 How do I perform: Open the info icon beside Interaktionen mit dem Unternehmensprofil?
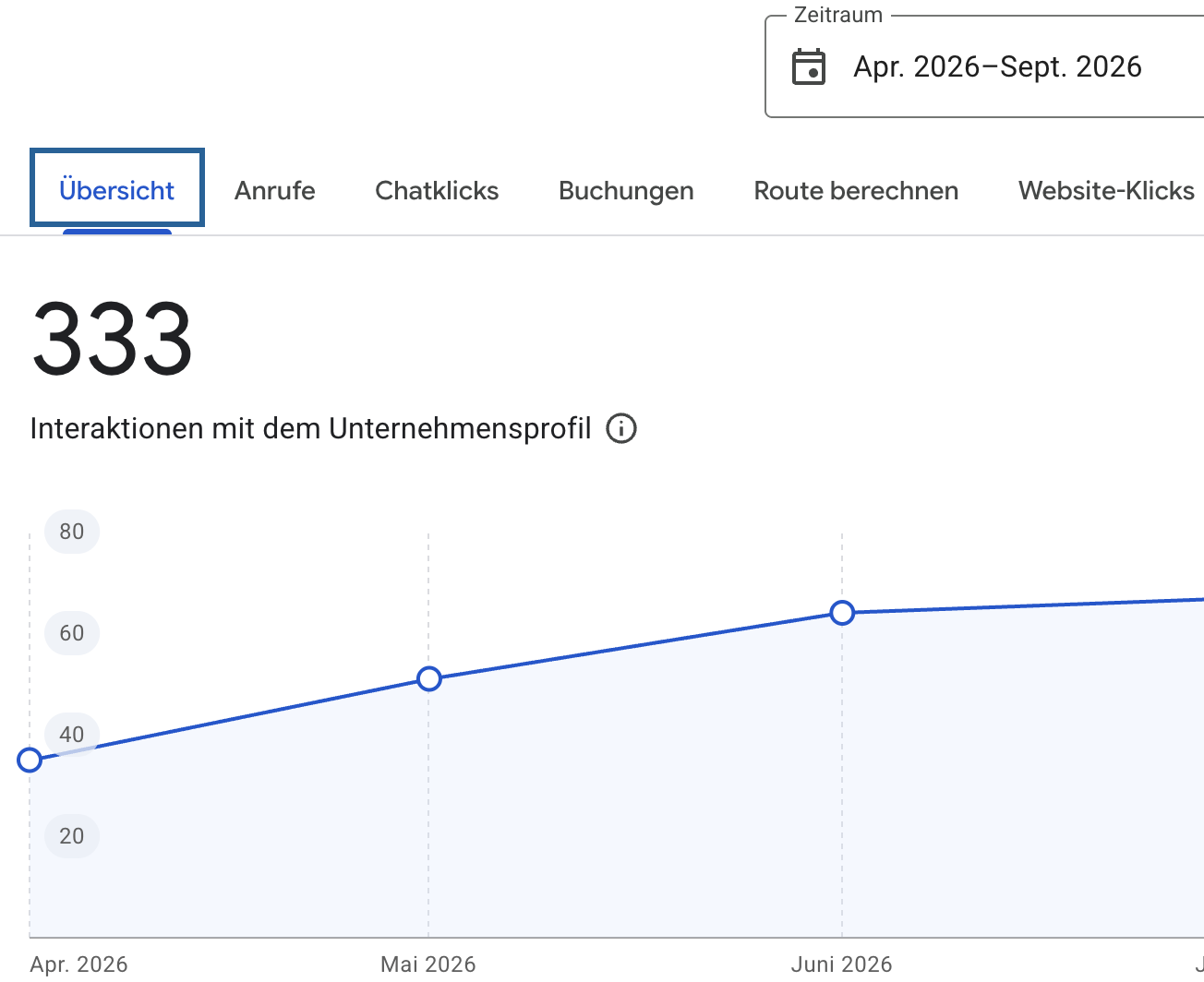click(621, 428)
